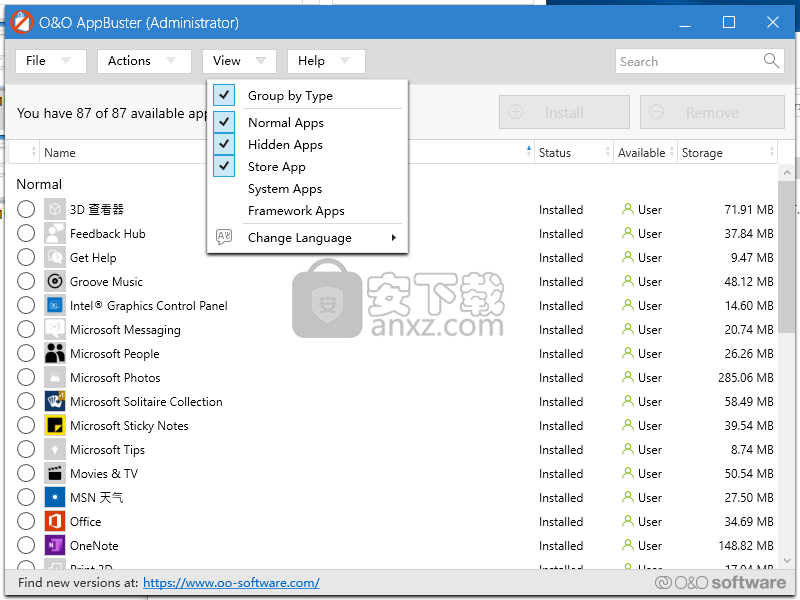Enable Framework Apps in View menu

[x=296, y=211]
